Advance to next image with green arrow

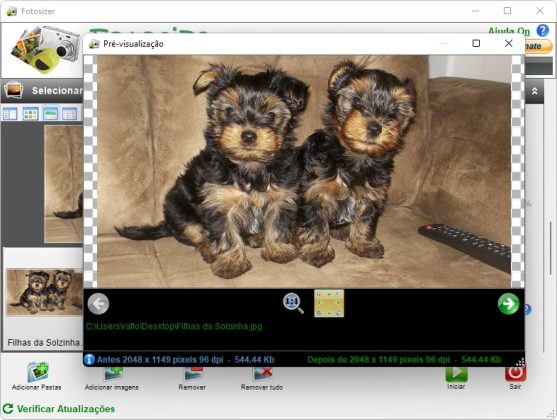pyautogui.click(x=508, y=303)
